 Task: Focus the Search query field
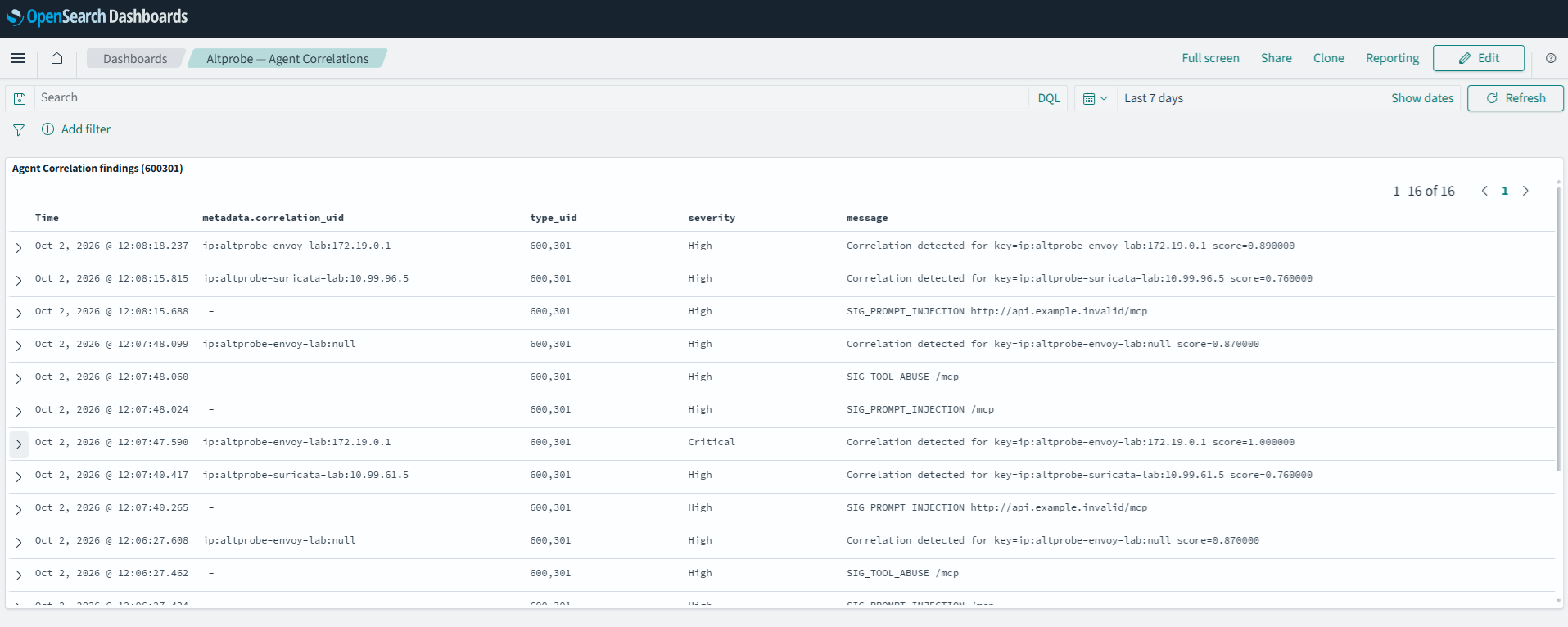pos(531,98)
